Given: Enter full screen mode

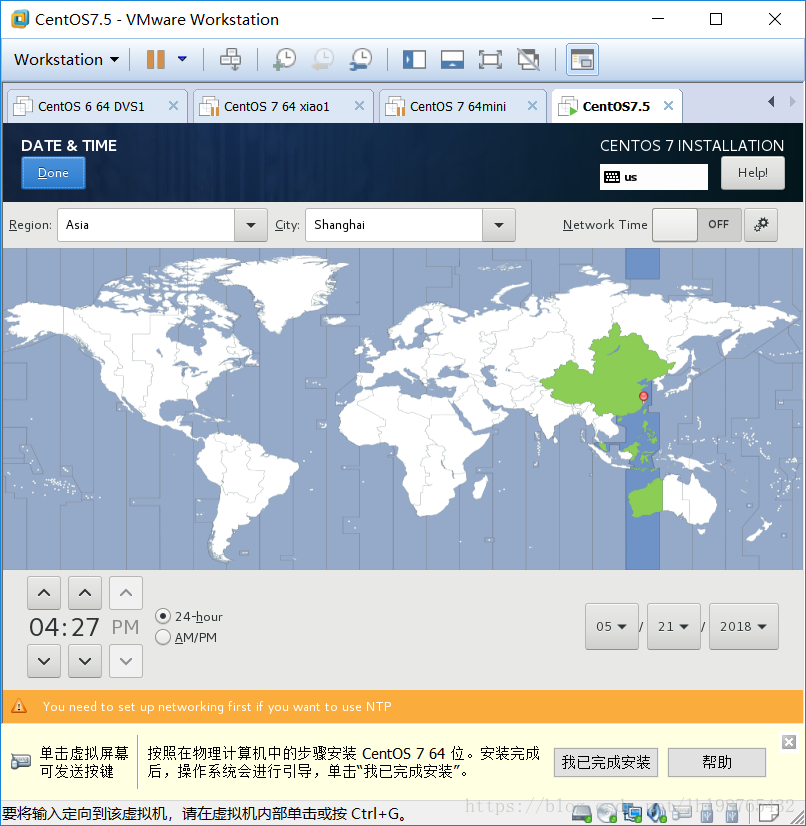Looking at the screenshot, I should click(490, 60).
